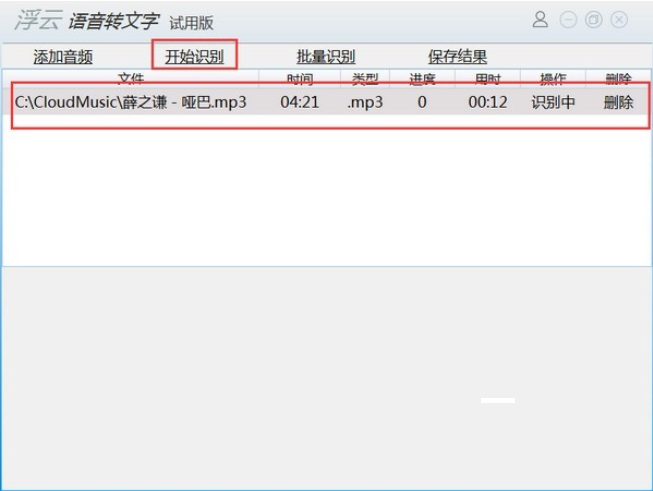Minimize the 语音转文字 window

568,20
